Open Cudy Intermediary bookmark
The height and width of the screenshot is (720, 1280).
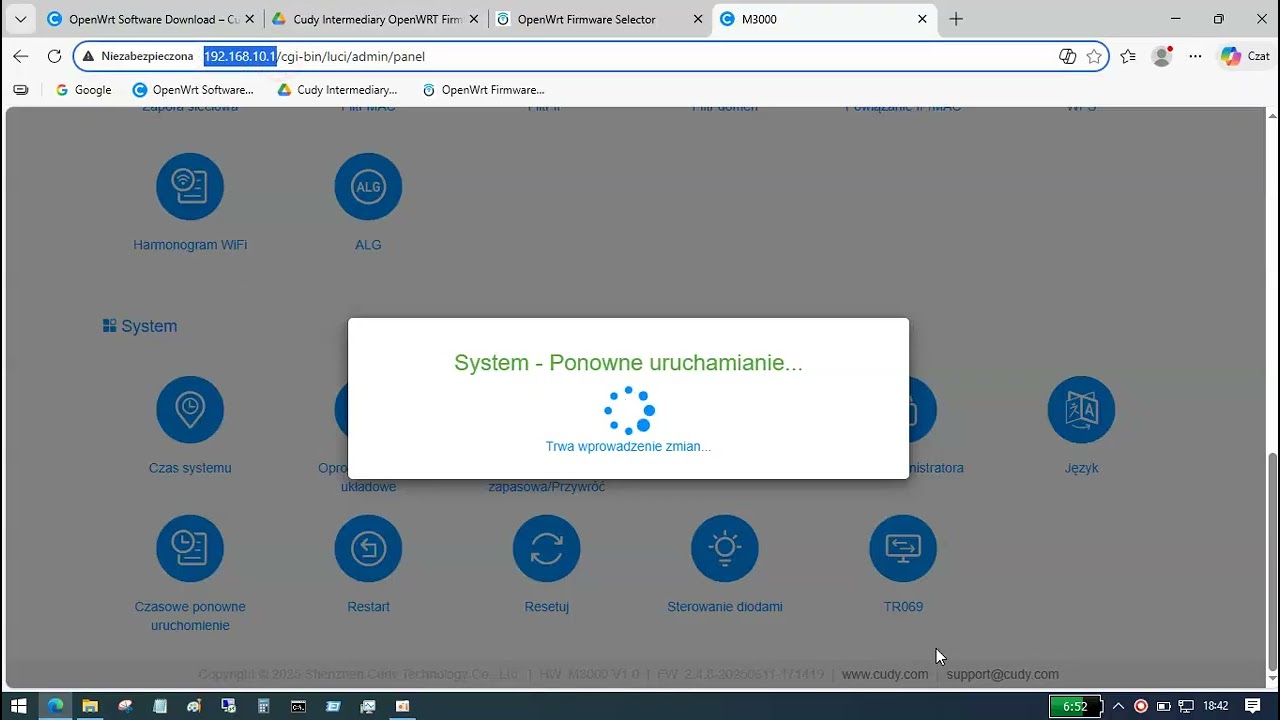click(x=337, y=90)
